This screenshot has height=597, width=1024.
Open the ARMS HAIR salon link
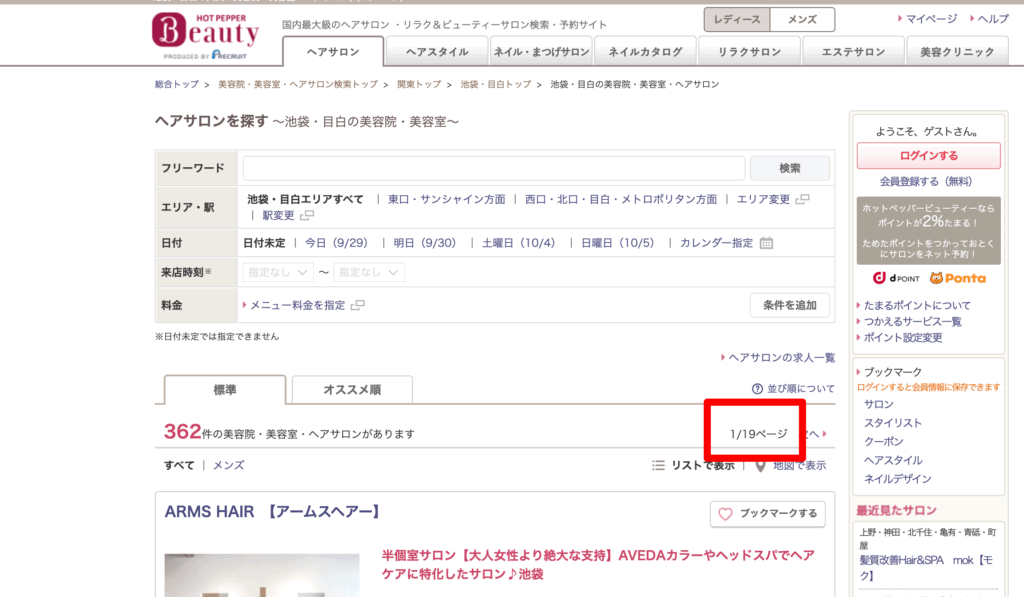272,512
